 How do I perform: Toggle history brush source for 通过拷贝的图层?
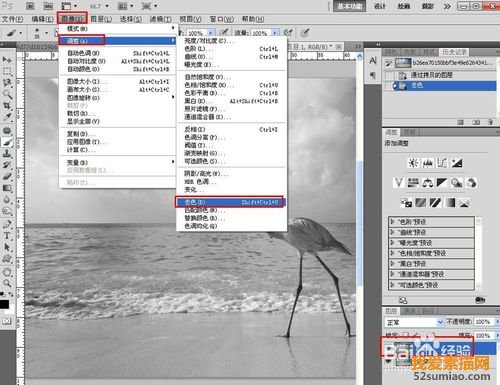[x=388, y=75]
